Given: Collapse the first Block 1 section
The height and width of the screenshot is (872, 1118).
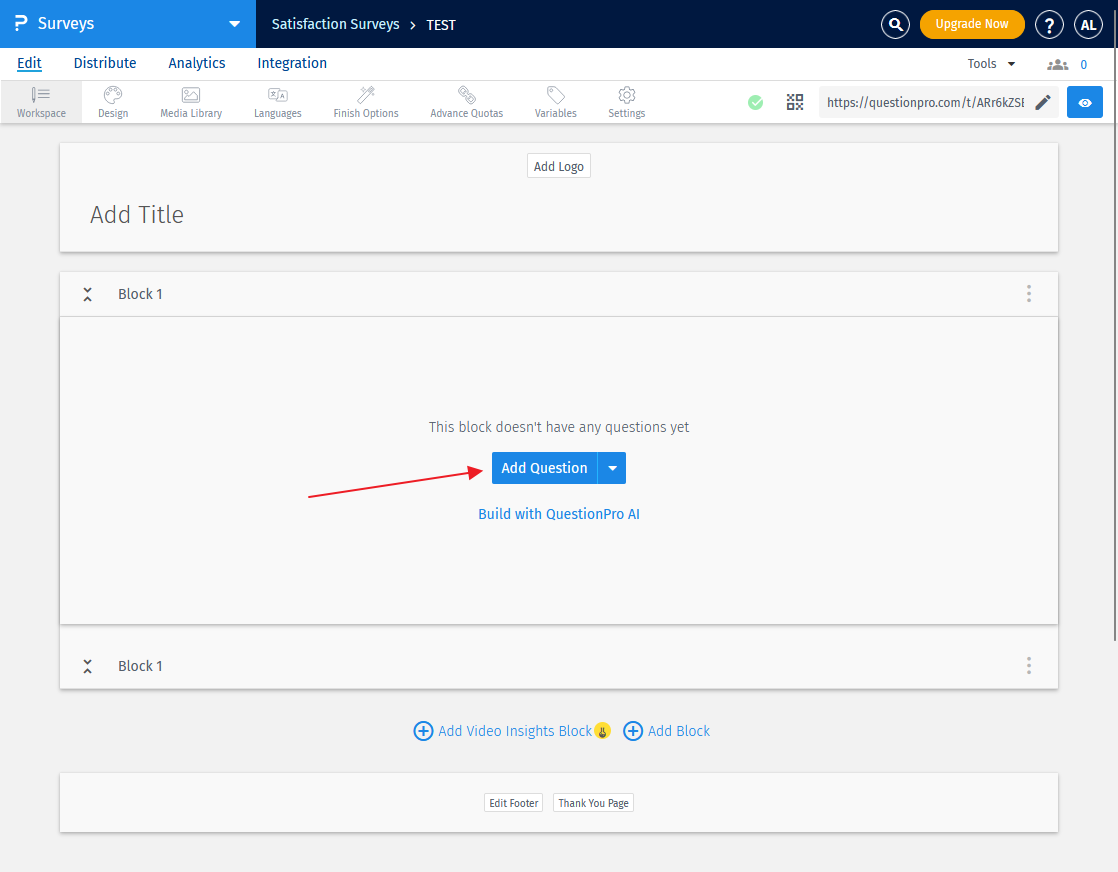Looking at the screenshot, I should [88, 294].
